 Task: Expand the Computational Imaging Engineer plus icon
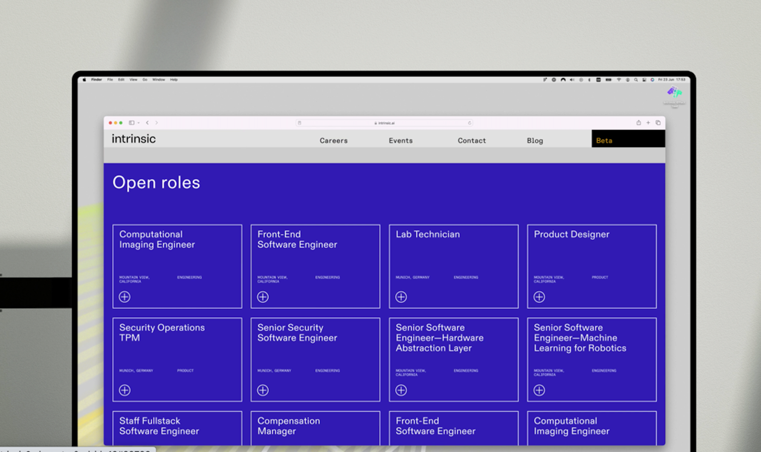(x=125, y=297)
